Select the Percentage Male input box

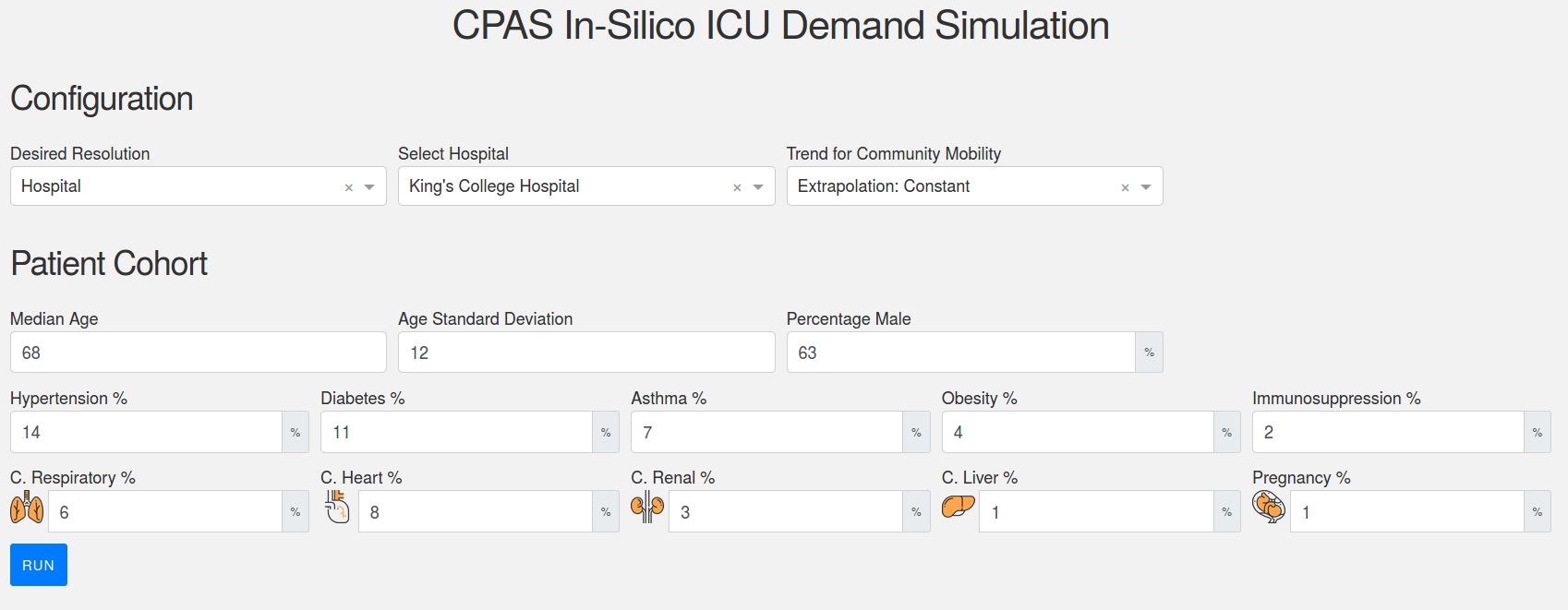tap(960, 353)
